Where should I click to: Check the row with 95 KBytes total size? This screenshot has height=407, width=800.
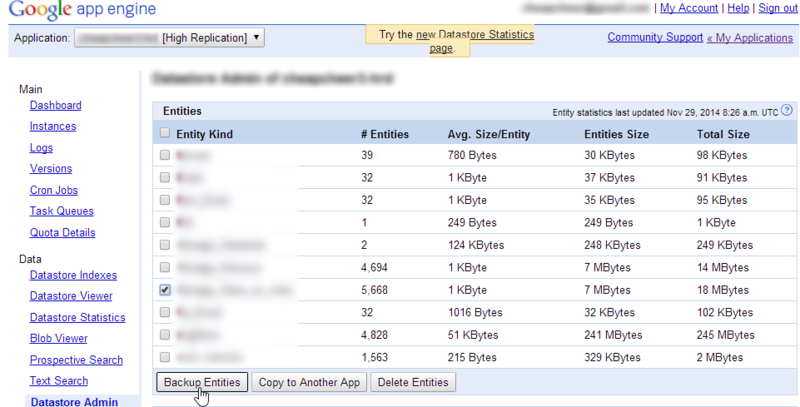click(x=164, y=199)
